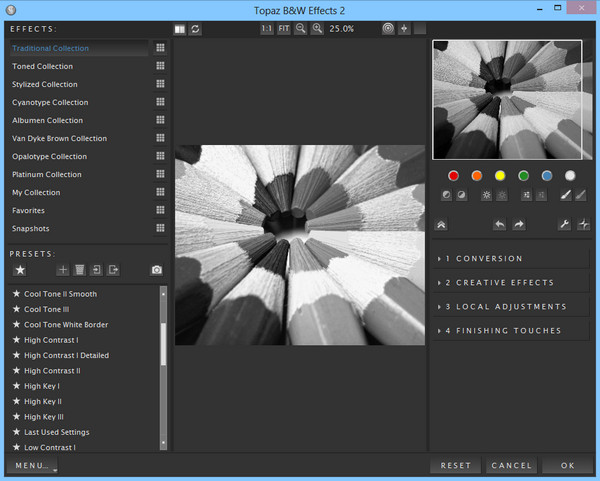Click the navigator preview thumbnail
The width and height of the screenshot is (600, 481).
(x=507, y=100)
